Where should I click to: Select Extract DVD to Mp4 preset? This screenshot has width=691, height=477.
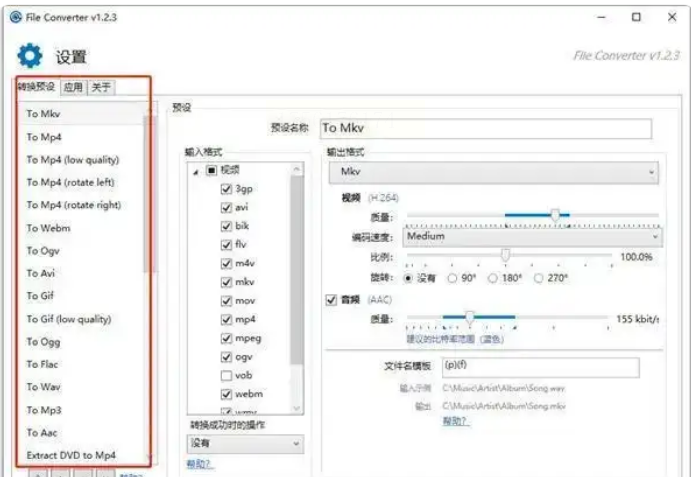[82, 455]
